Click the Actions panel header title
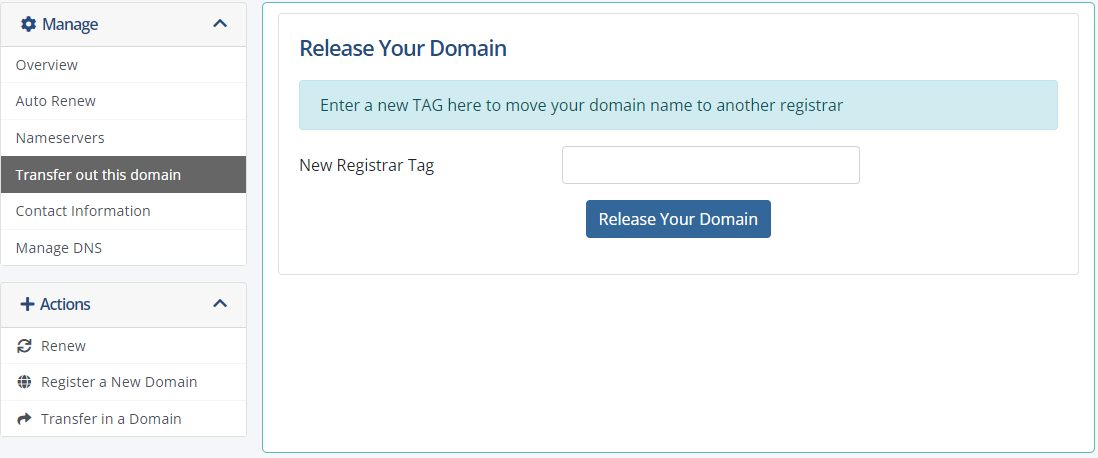Image resolution: width=1098 pixels, height=458 pixels. pyautogui.click(x=65, y=304)
